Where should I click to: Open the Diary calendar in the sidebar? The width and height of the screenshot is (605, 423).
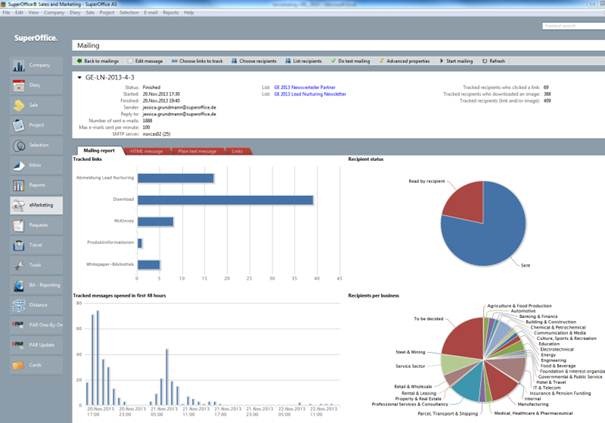coord(36,85)
